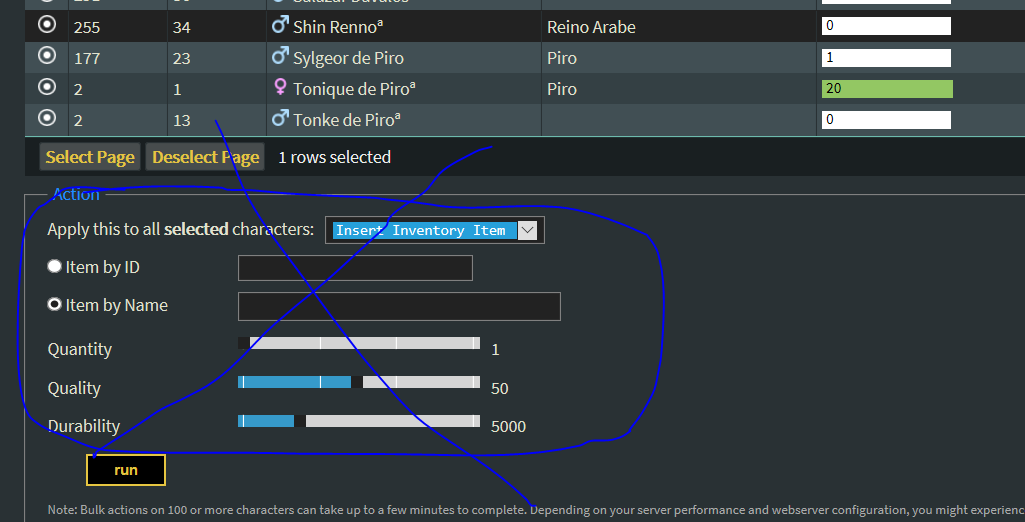Select the Tonke de Piro row radio
The image size is (1025, 522).
tap(47, 118)
